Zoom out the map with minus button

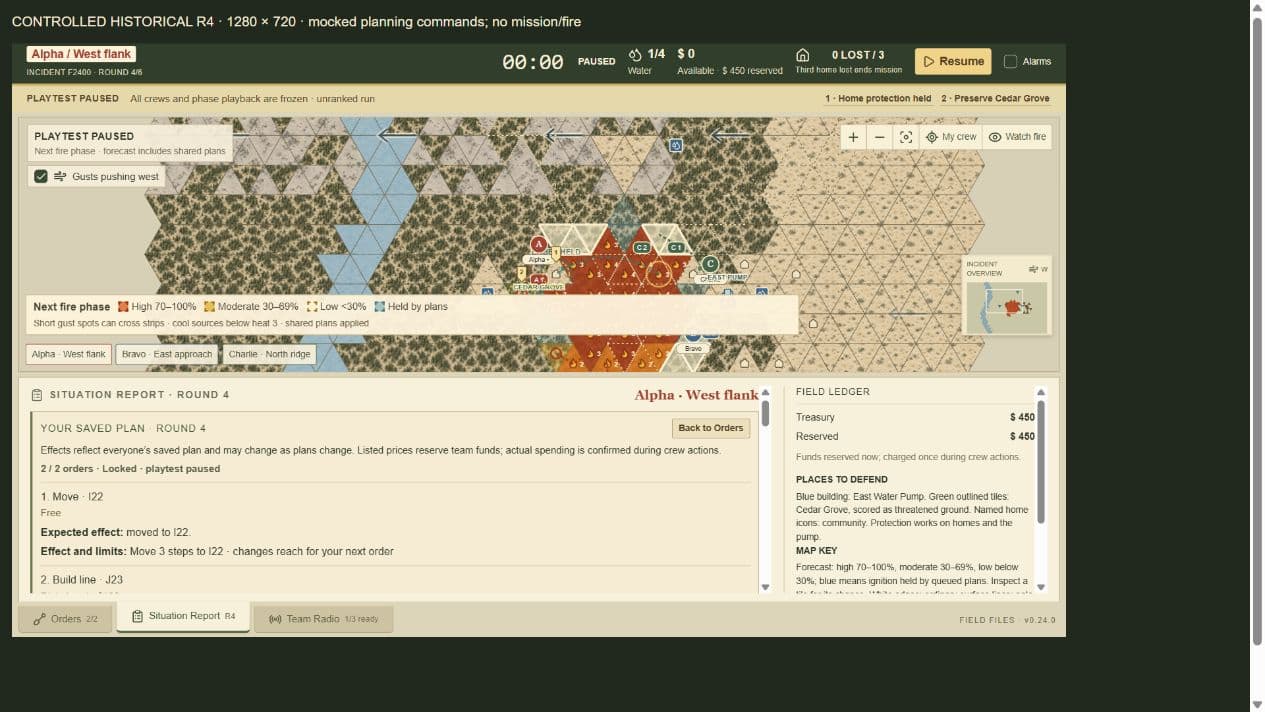click(x=879, y=137)
